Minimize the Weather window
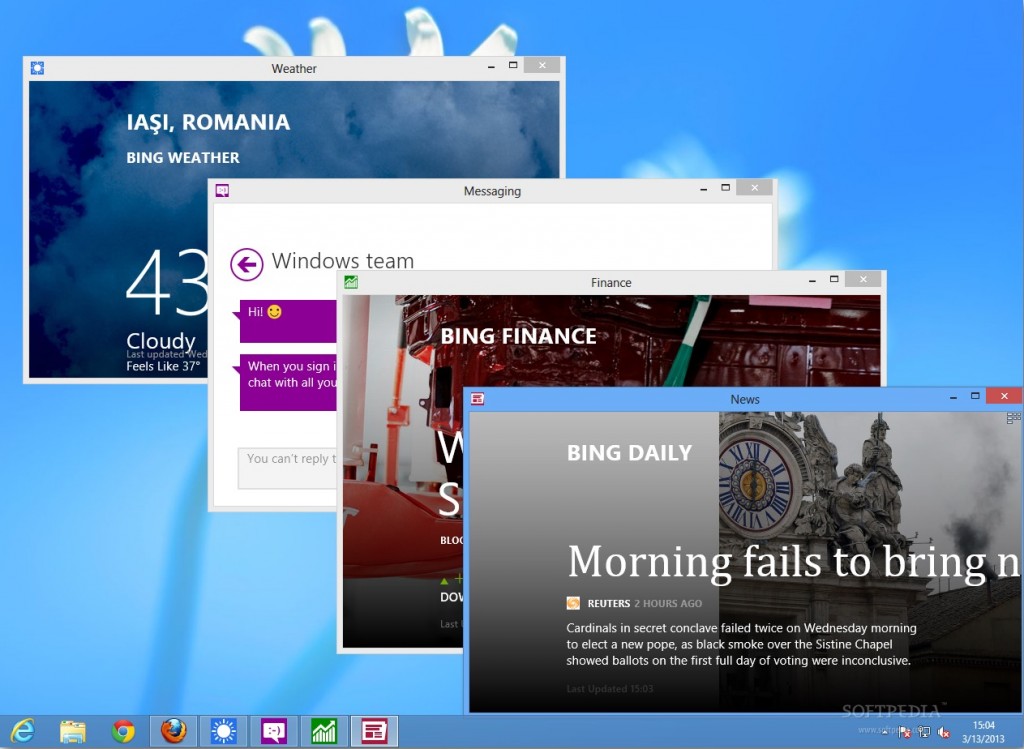The image size is (1024, 749). click(x=491, y=65)
